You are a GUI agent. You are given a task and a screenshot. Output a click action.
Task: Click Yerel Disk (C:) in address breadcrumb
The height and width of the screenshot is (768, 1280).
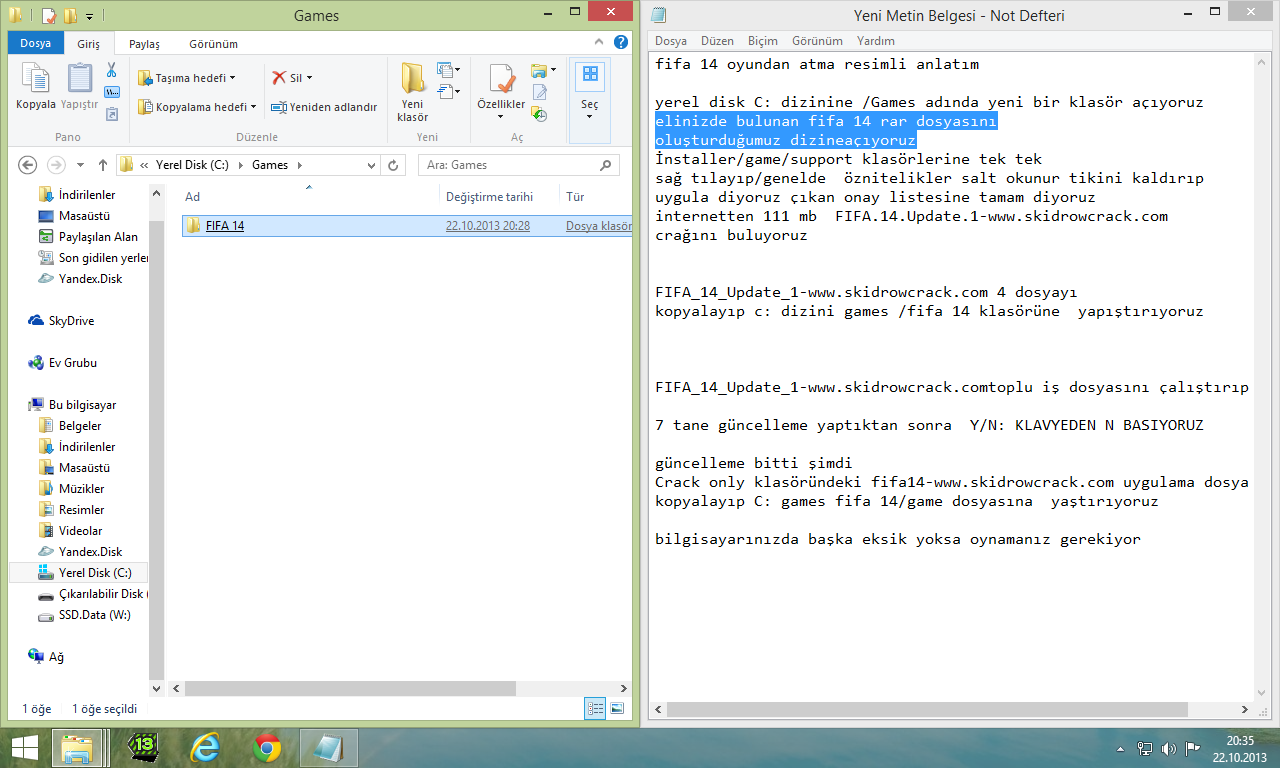pyautogui.click(x=194, y=165)
